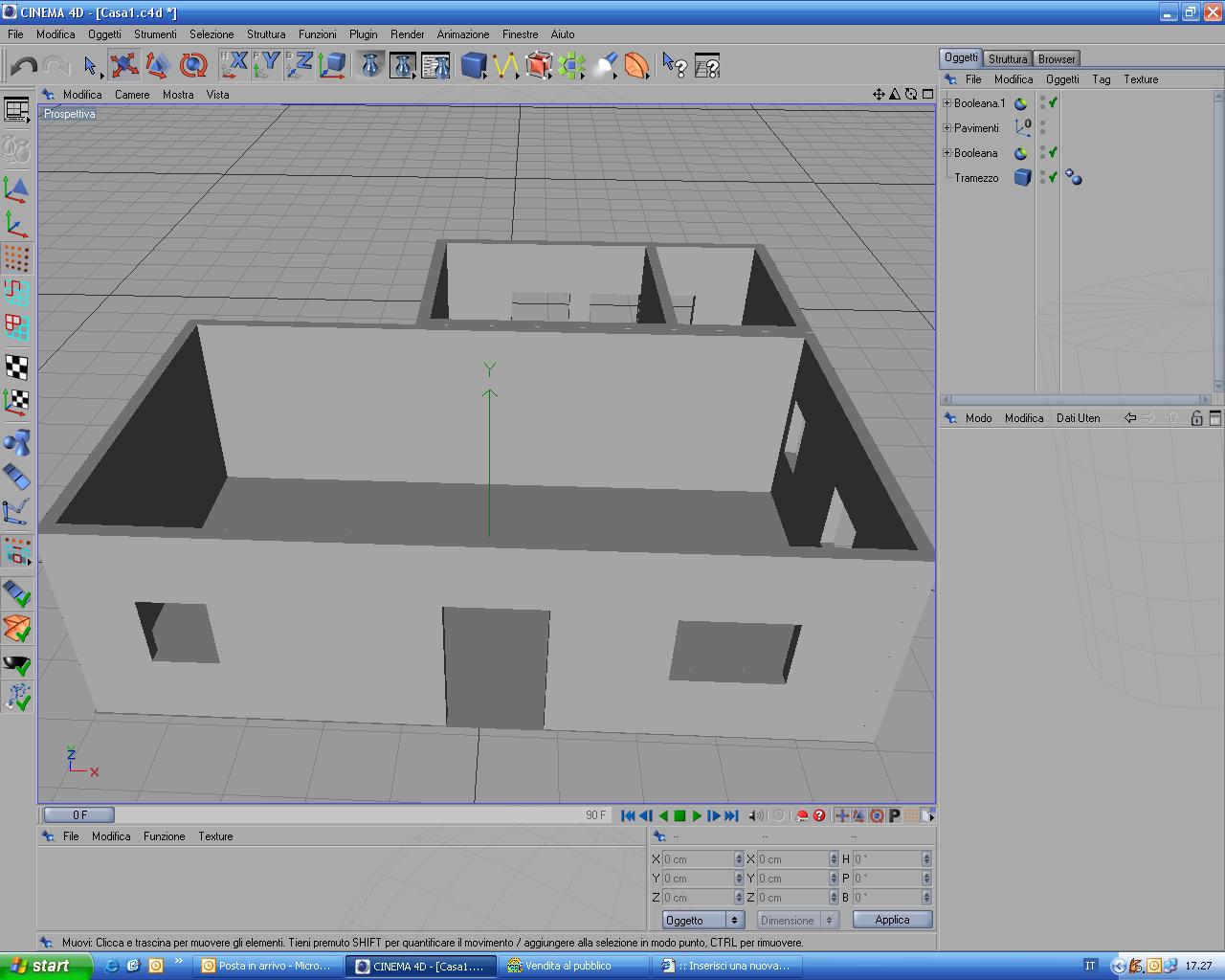Click the context help cursor icon
This screenshot has height=980, width=1225.
click(675, 65)
